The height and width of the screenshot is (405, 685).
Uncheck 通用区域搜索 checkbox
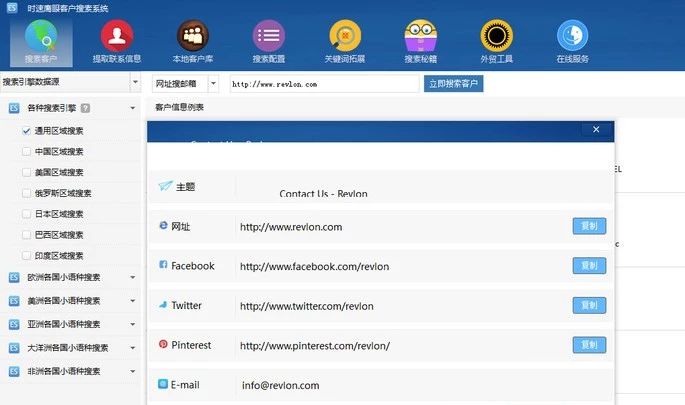[x=26, y=131]
